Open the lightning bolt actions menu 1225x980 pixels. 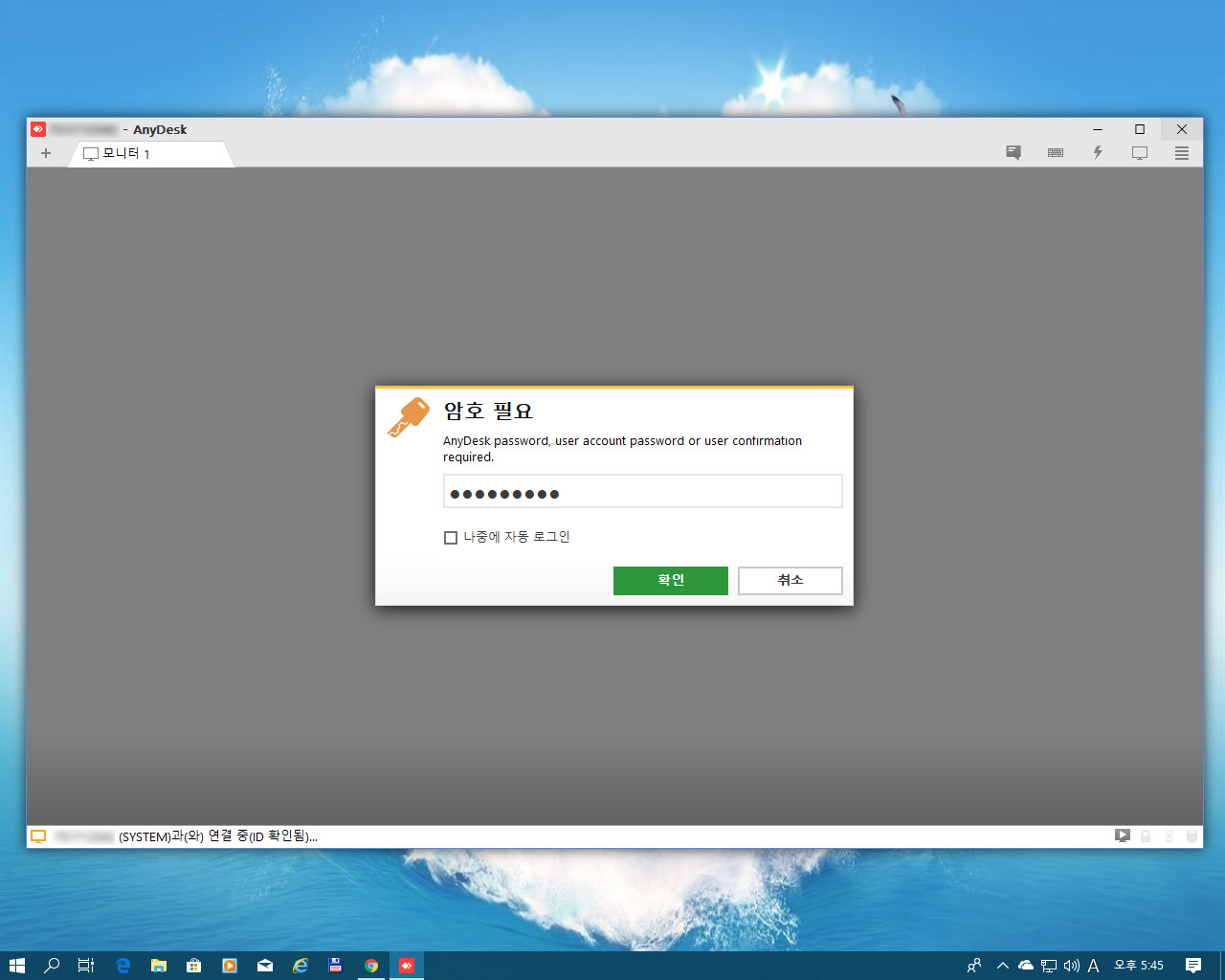pos(1098,153)
